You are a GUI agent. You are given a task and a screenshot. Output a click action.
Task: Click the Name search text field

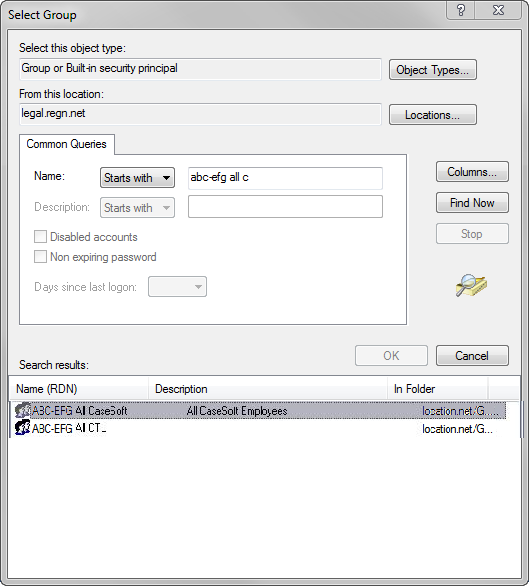pyautogui.click(x=285, y=178)
